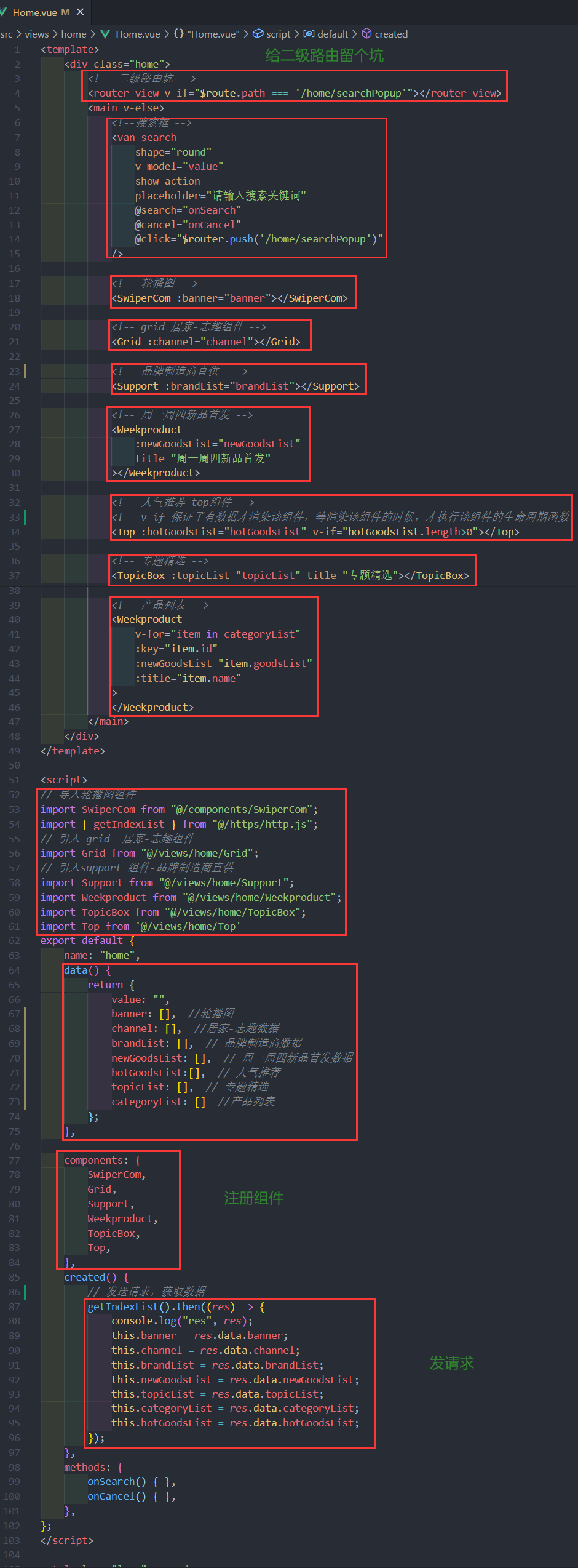The height and width of the screenshot is (1568, 578).
Task: Click the import Top statement
Action: point(141,926)
